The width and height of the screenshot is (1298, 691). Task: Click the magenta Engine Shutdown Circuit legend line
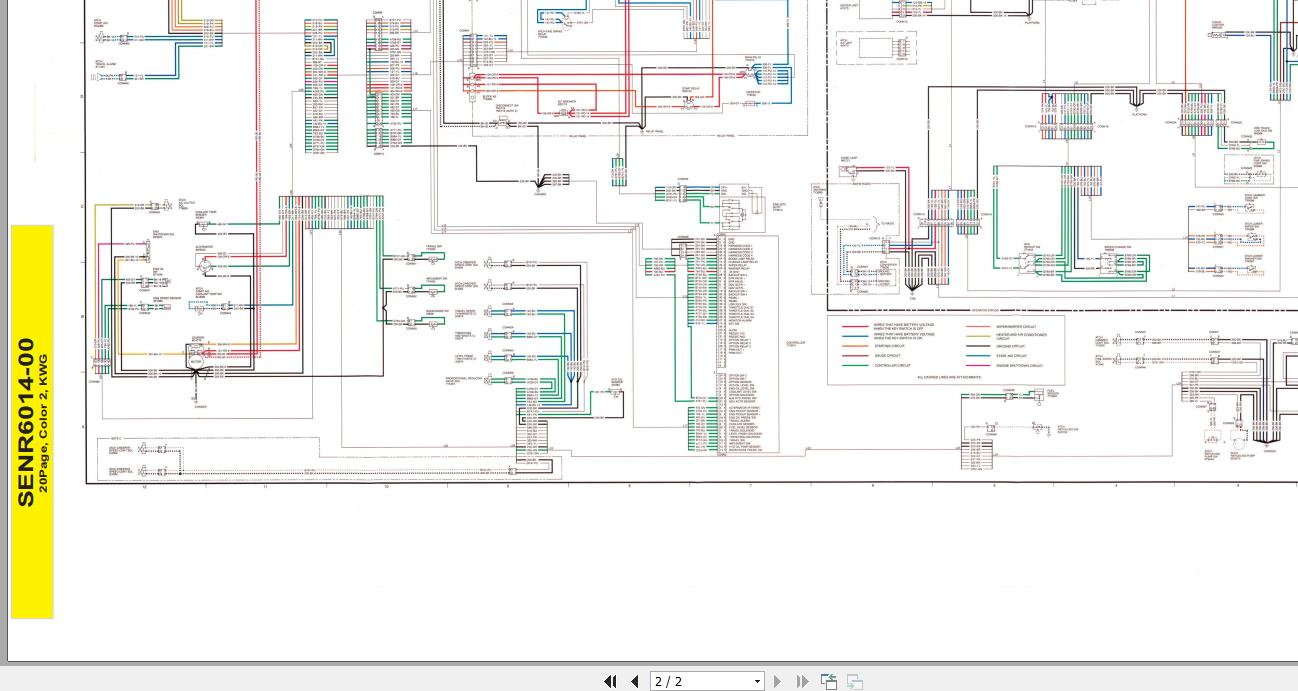[978, 365]
